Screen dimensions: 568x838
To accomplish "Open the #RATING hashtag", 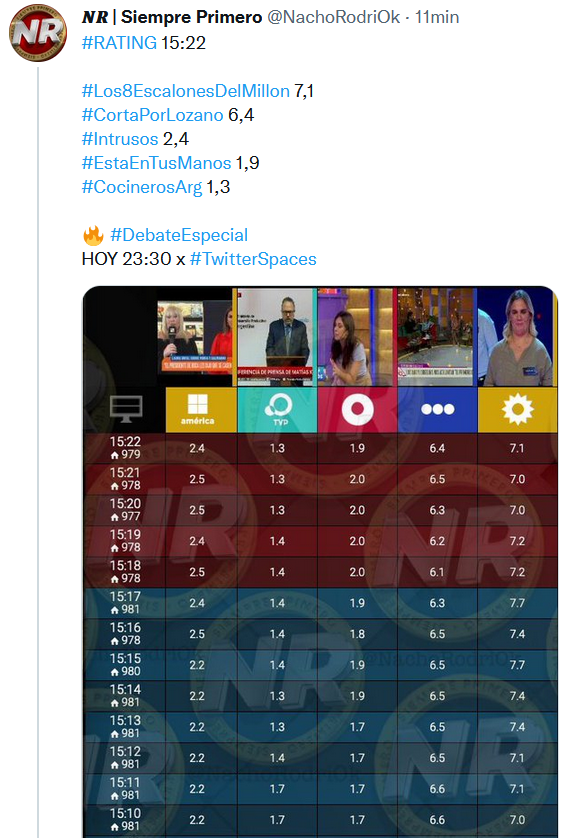I will click(119, 43).
